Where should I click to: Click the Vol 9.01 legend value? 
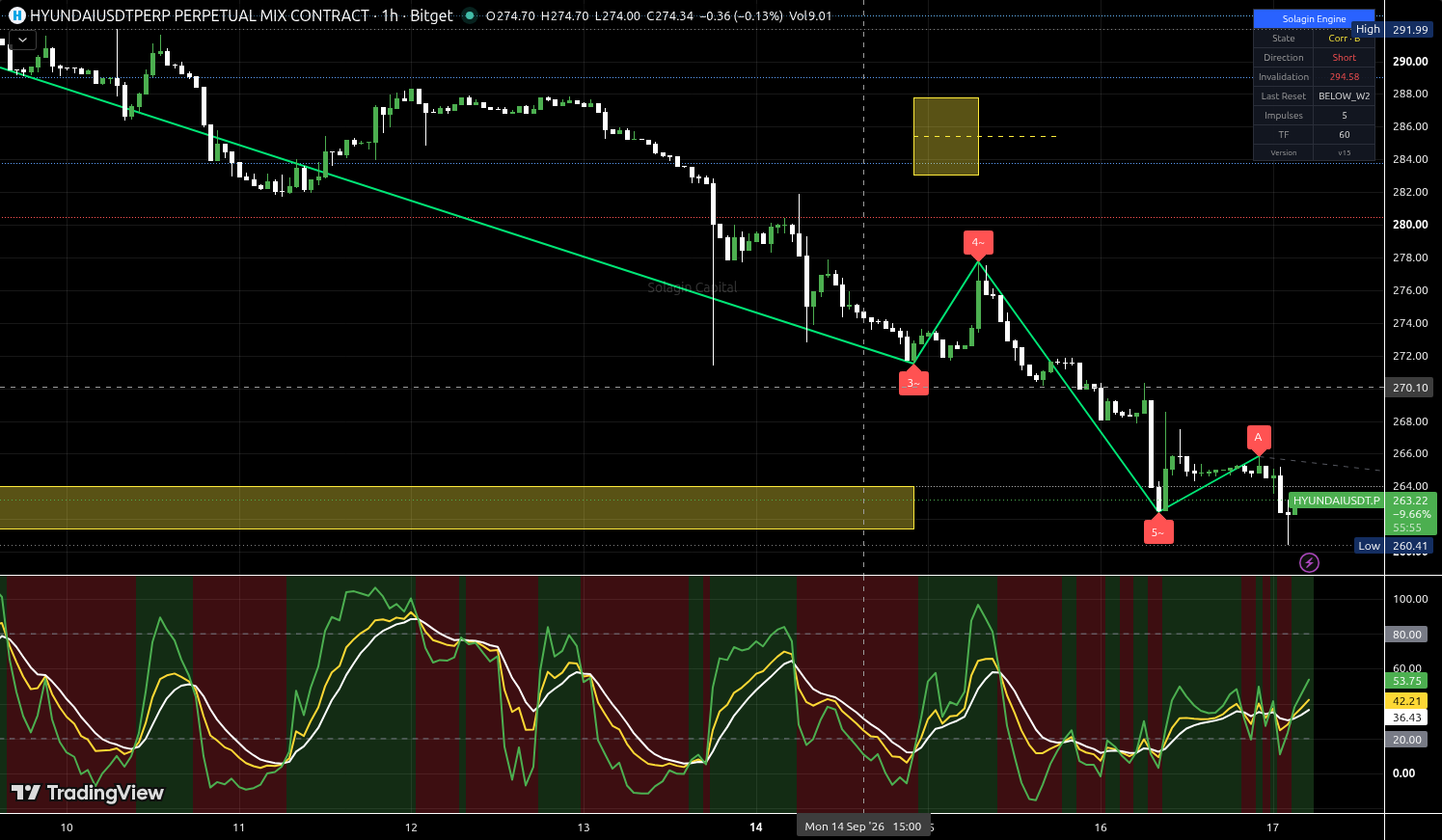click(x=809, y=15)
